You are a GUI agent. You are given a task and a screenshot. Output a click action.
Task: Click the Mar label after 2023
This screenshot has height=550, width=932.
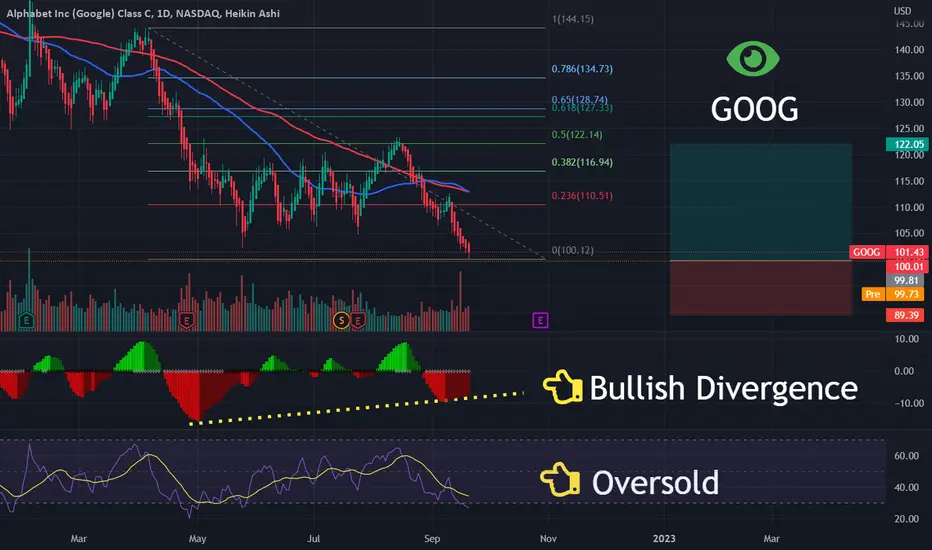coord(772,539)
